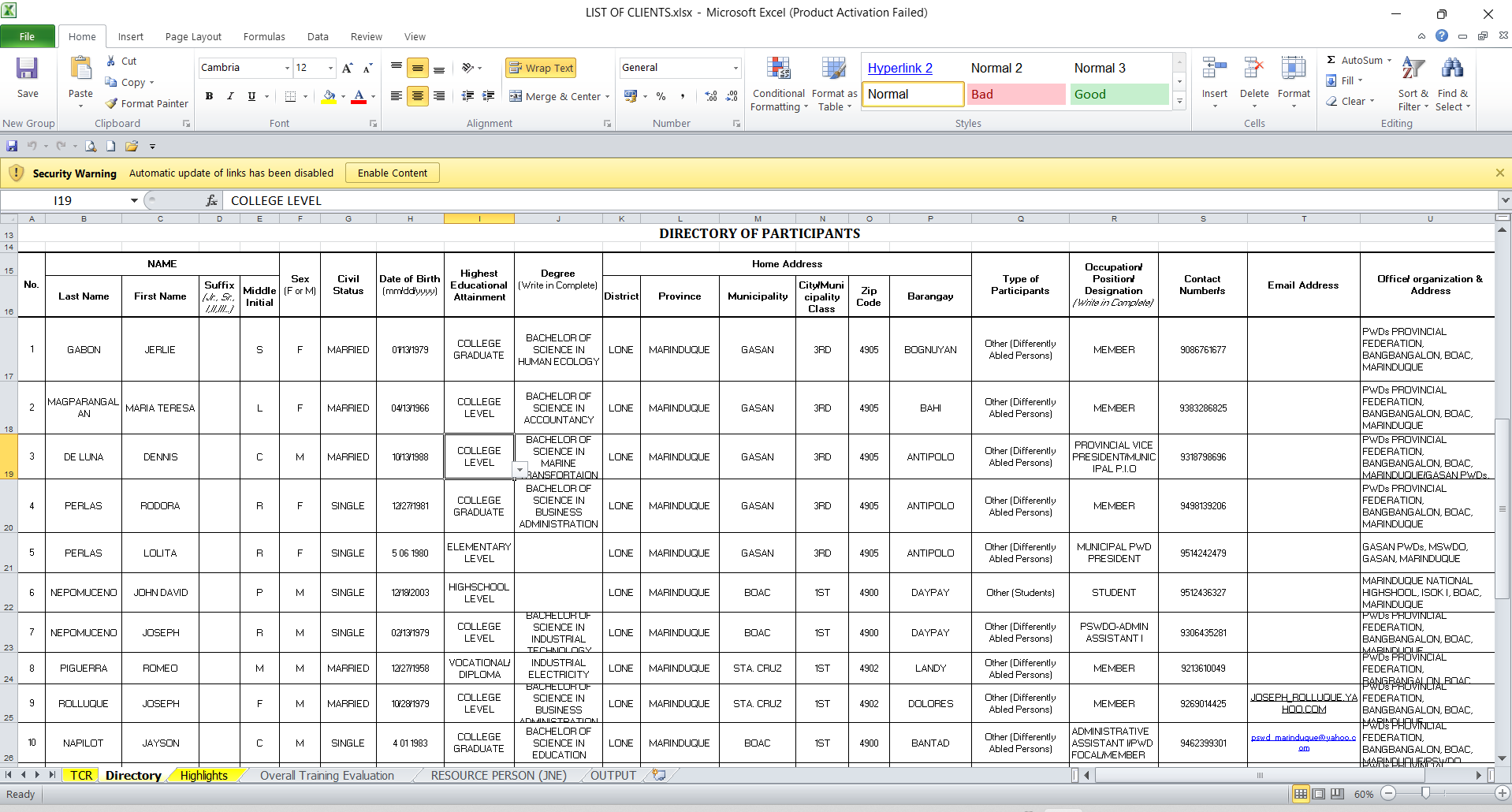Switch to the Page Layout ribbon tab
Screen dimensions: 1512x812
tap(193, 36)
